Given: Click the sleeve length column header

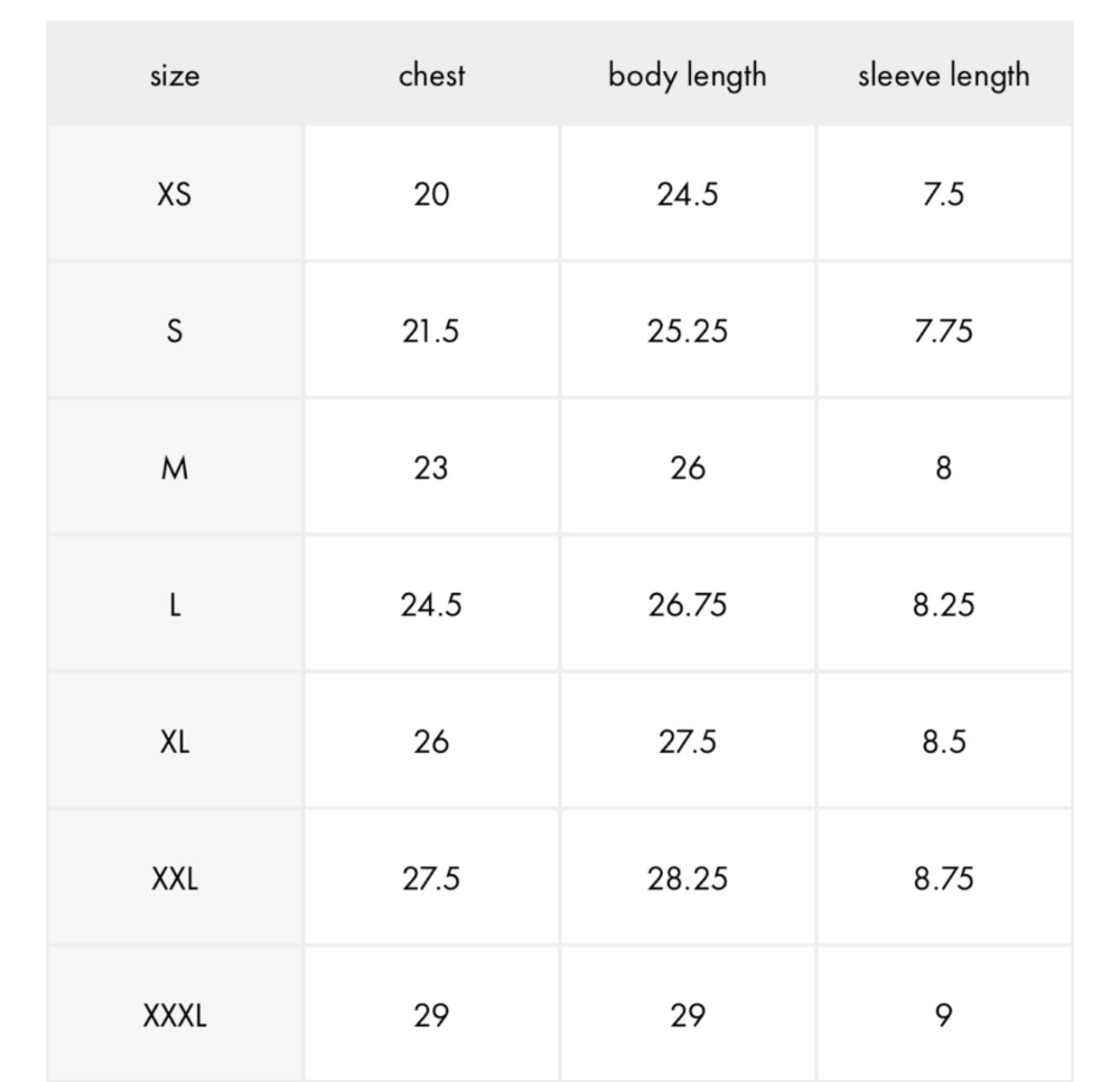Looking at the screenshot, I should pyautogui.click(x=944, y=76).
